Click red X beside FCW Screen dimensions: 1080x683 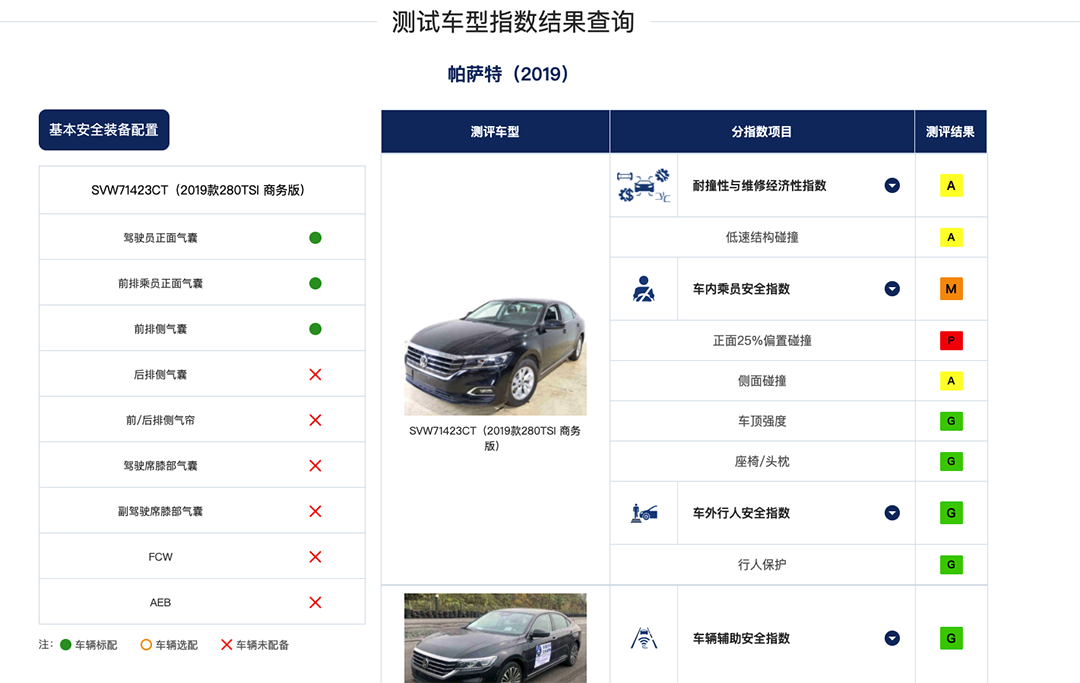[x=315, y=557]
